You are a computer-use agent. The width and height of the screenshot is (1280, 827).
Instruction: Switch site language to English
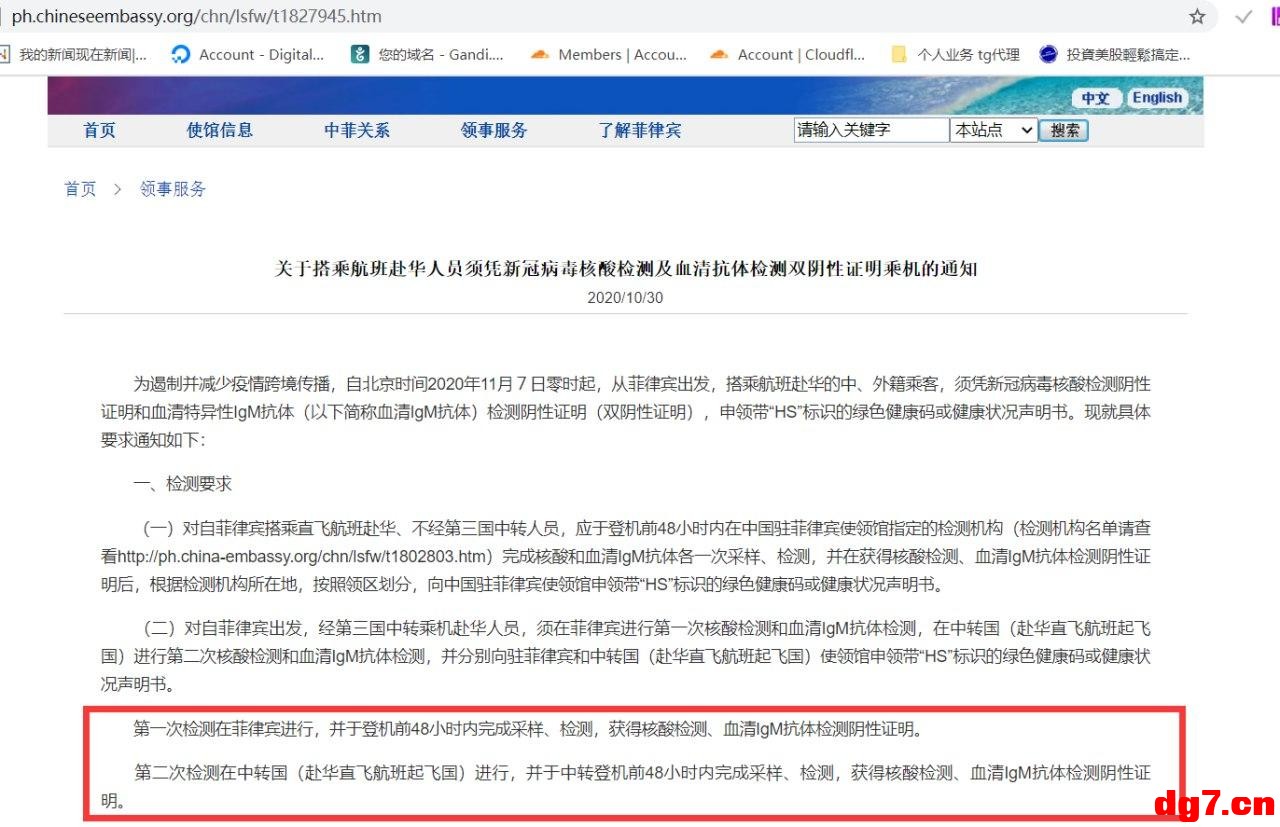click(x=1157, y=97)
